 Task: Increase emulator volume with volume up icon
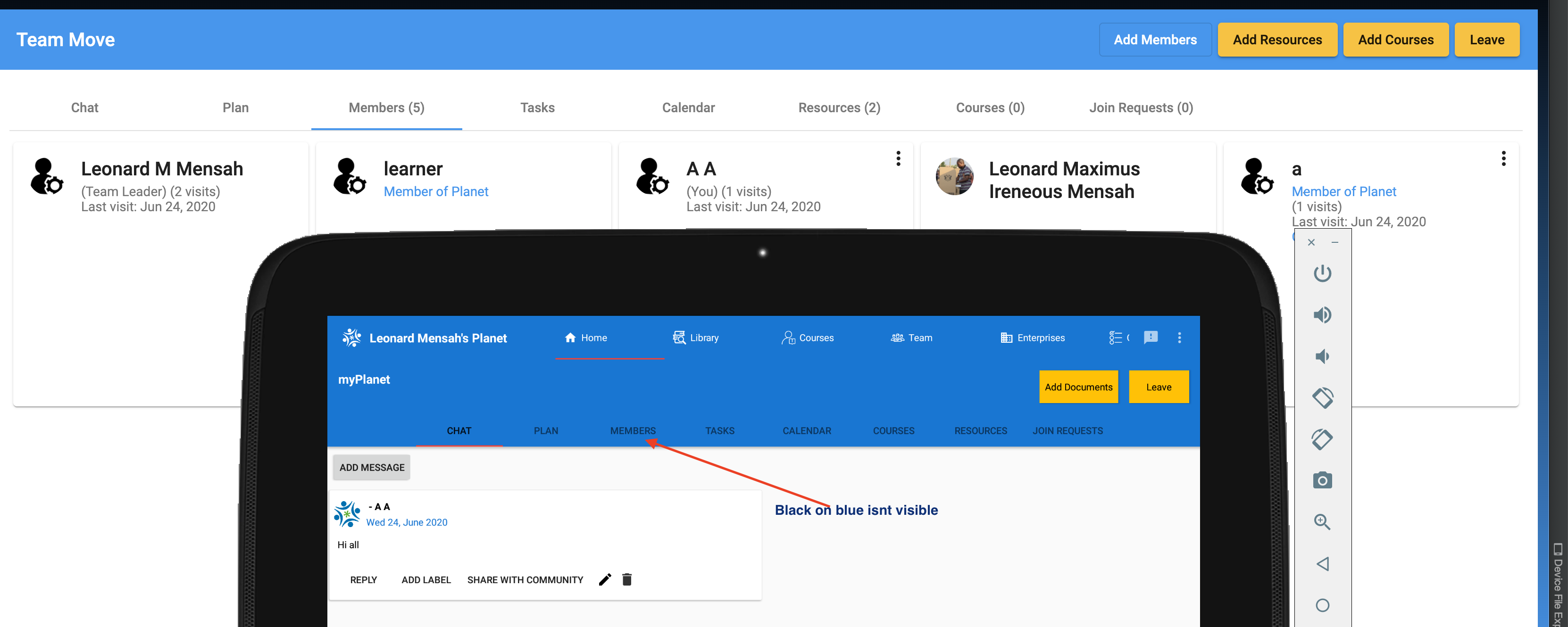(x=1322, y=314)
